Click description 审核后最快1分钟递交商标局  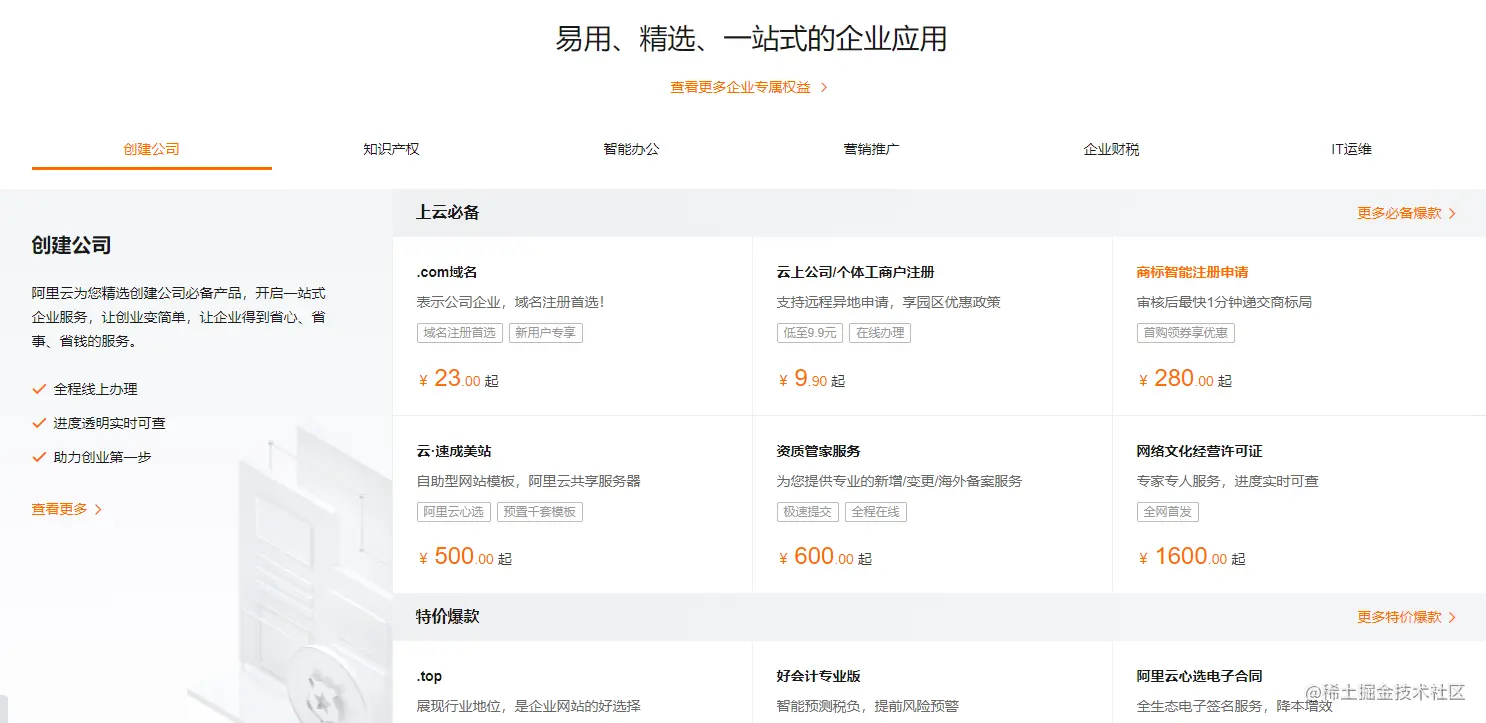[x=1224, y=302]
